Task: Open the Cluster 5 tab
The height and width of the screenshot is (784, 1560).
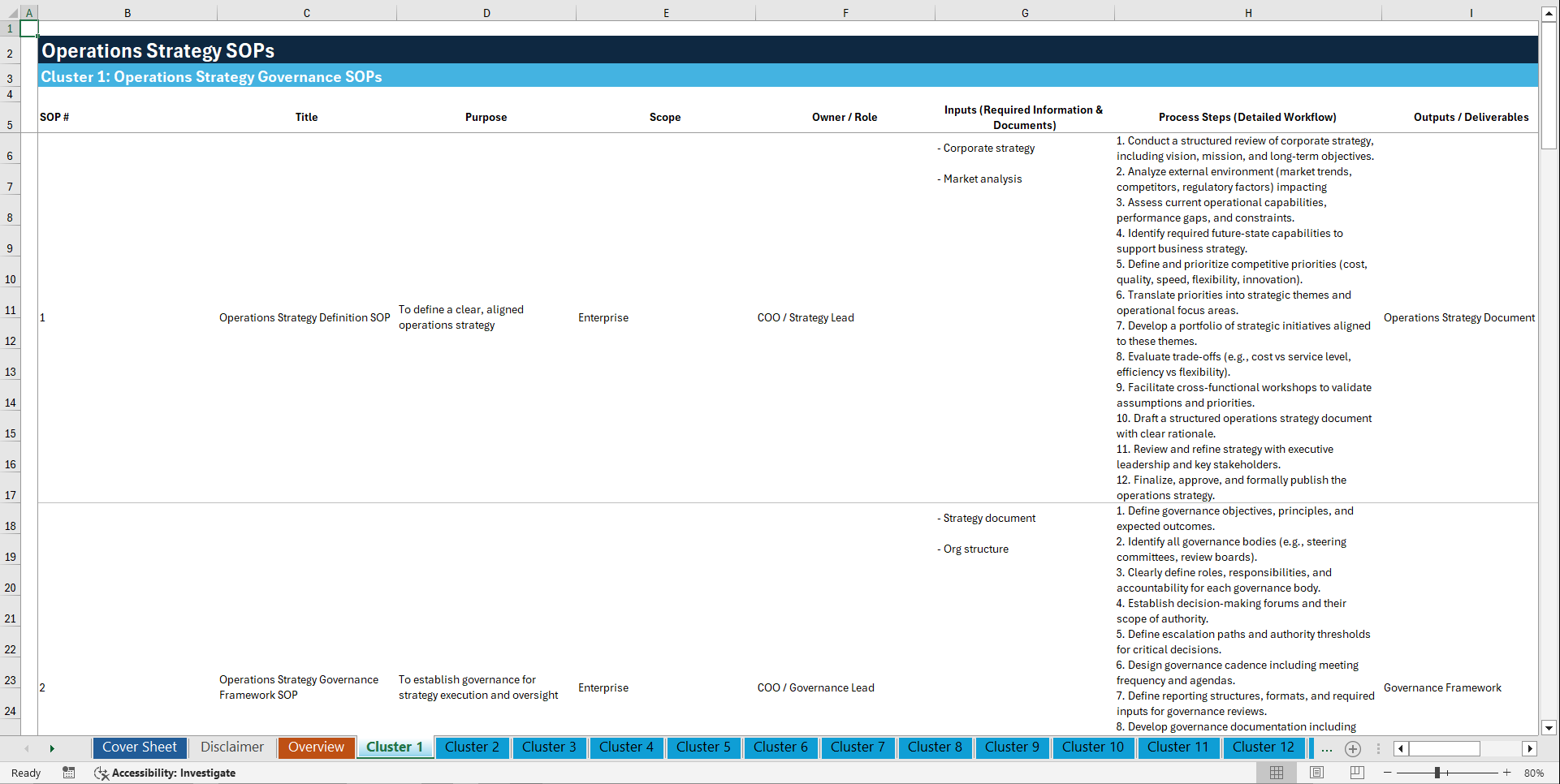Action: [x=703, y=747]
